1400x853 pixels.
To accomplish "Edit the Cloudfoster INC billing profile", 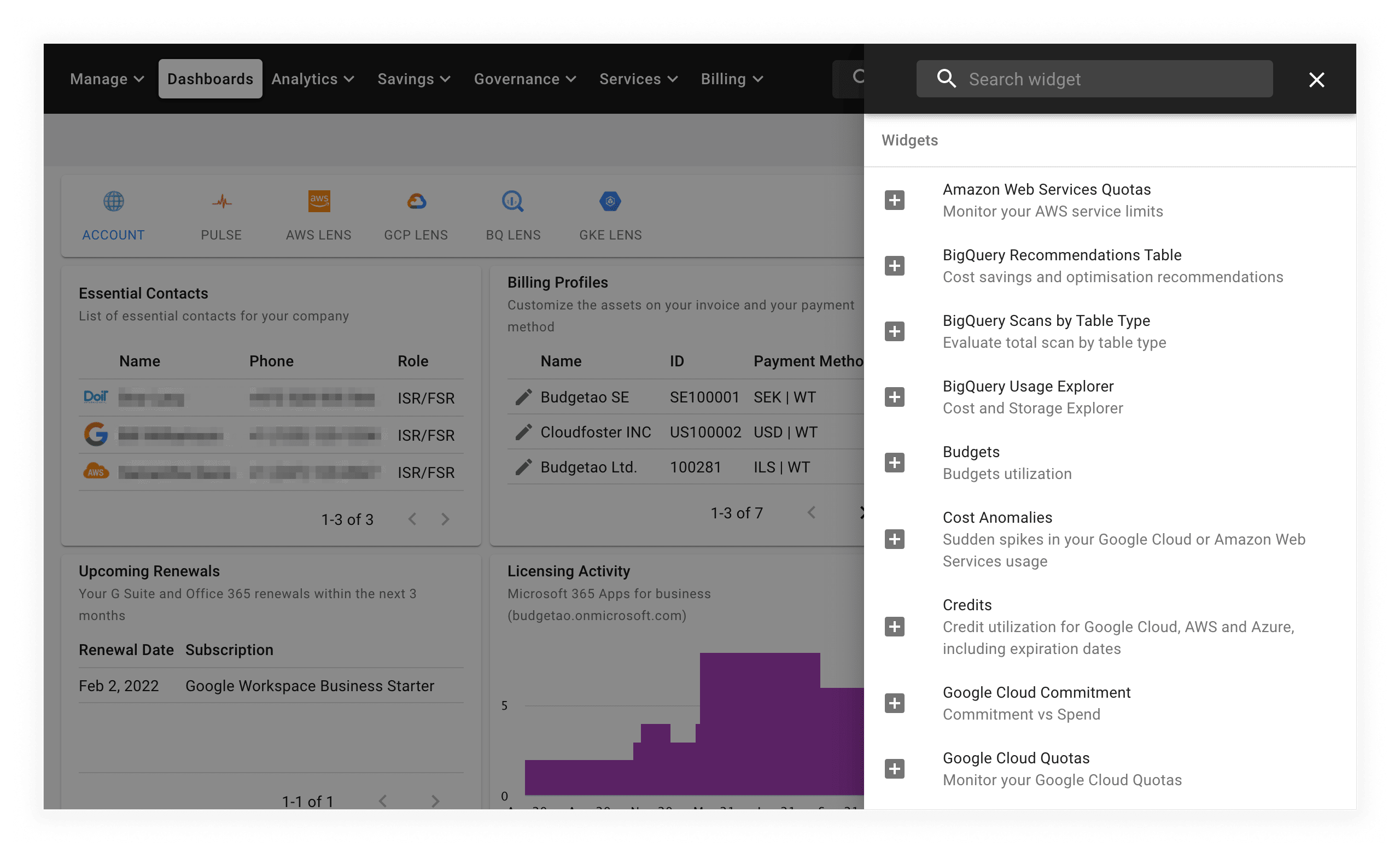I will (x=523, y=432).
